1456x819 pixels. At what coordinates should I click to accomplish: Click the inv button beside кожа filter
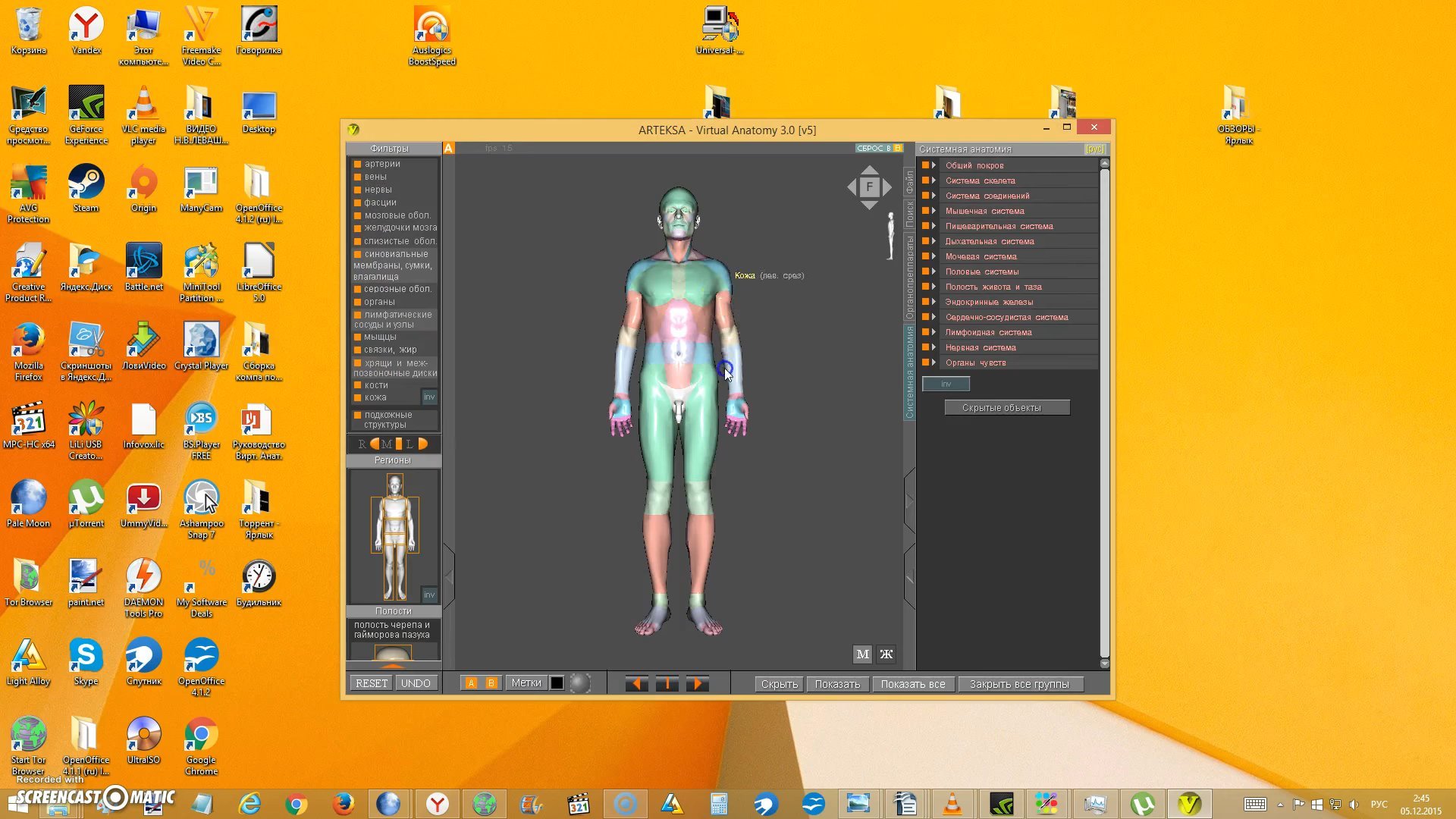[429, 397]
